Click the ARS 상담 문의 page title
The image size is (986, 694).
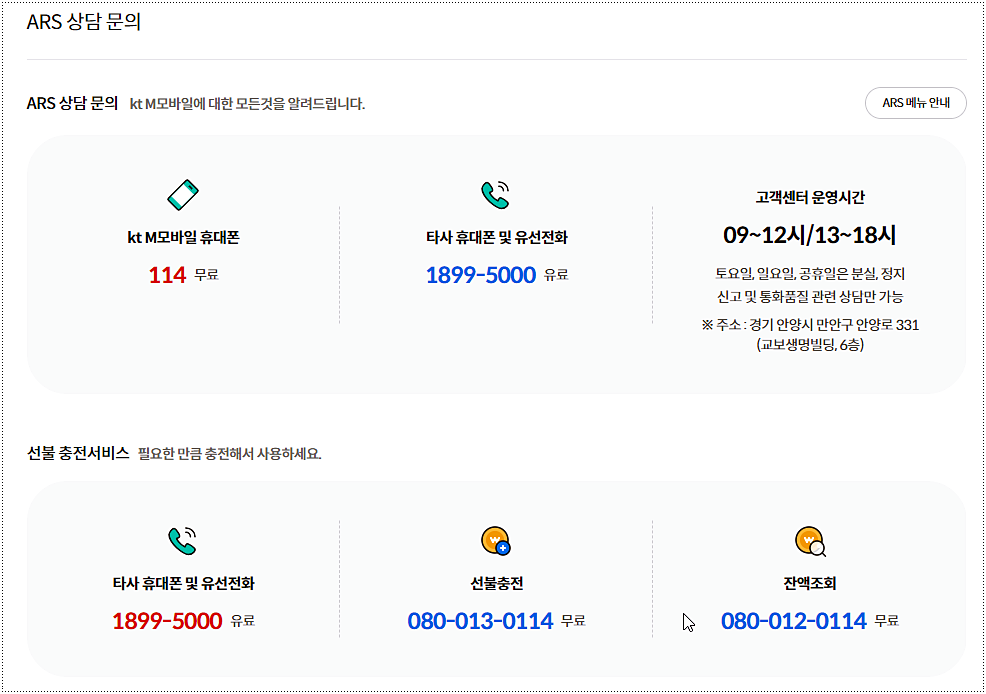83,22
